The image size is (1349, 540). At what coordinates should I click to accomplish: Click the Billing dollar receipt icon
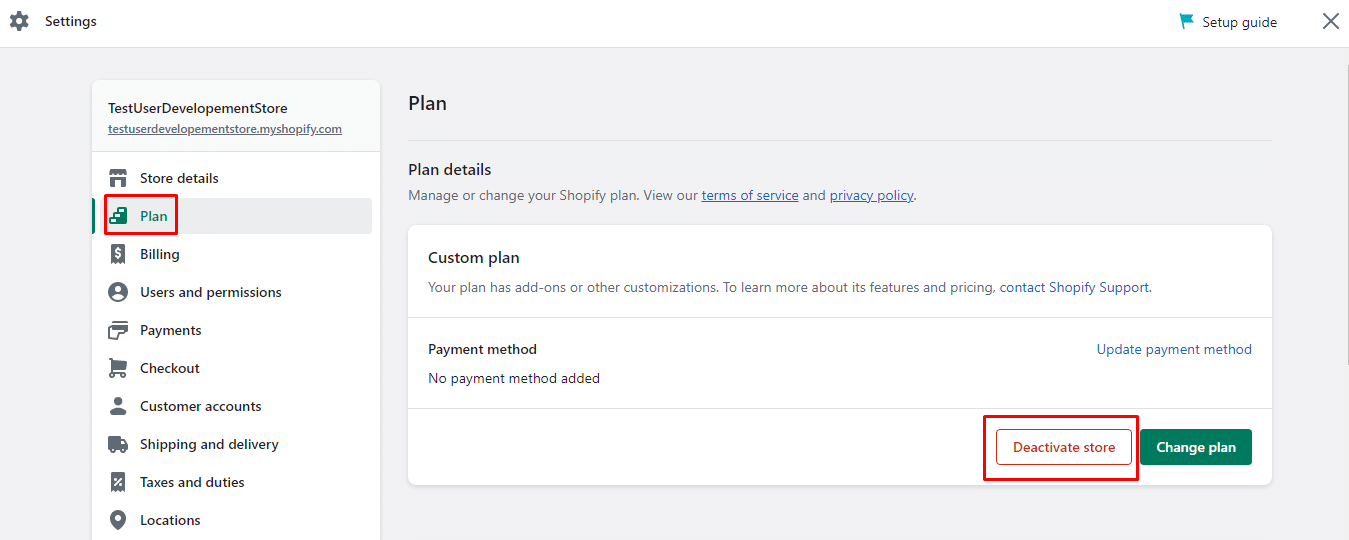point(118,254)
